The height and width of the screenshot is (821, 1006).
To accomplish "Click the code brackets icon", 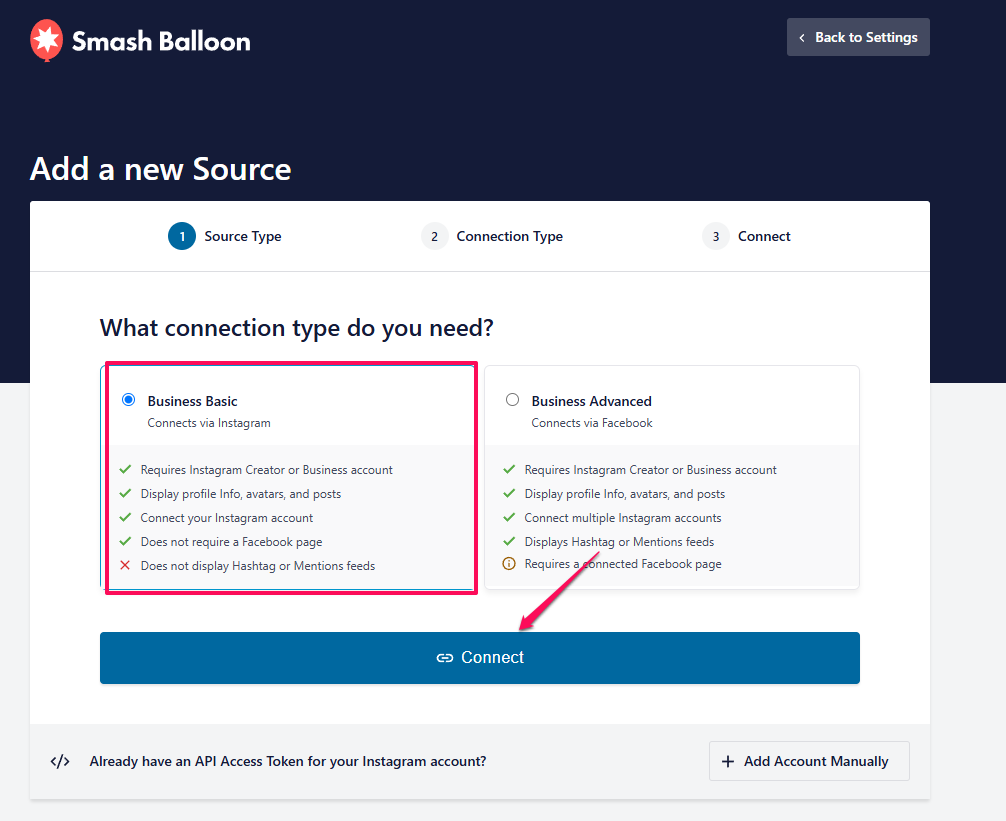I will tap(60, 761).
